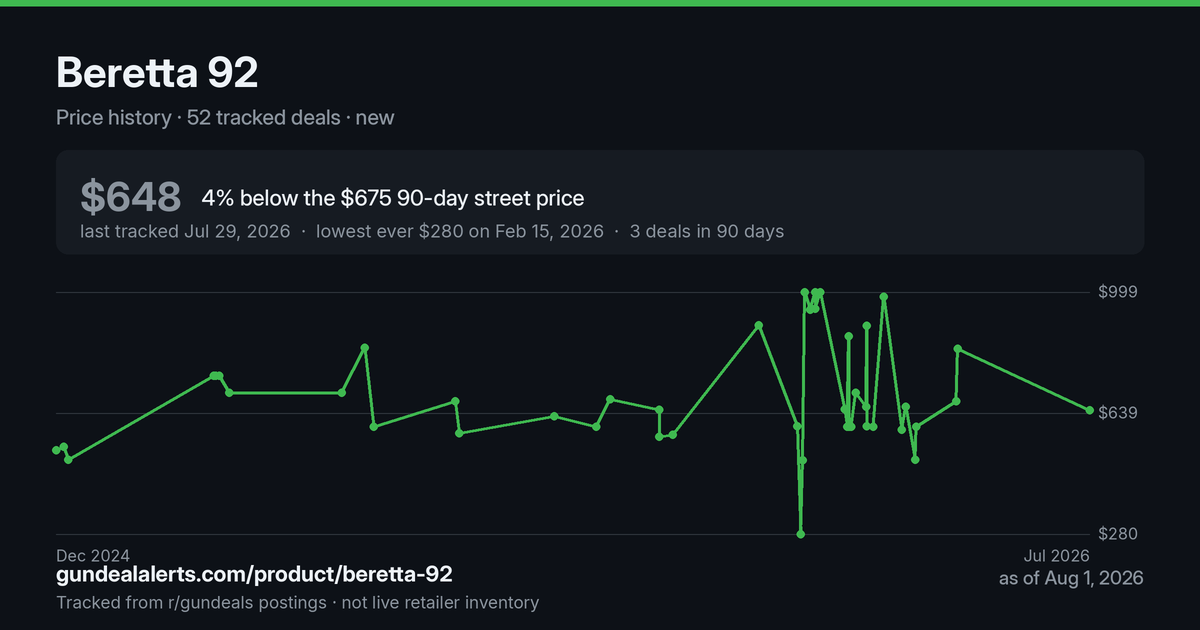This screenshot has width=1200, height=630.
Task: Click the 'as of Aug 1, 2026' text
Action: click(1071, 579)
